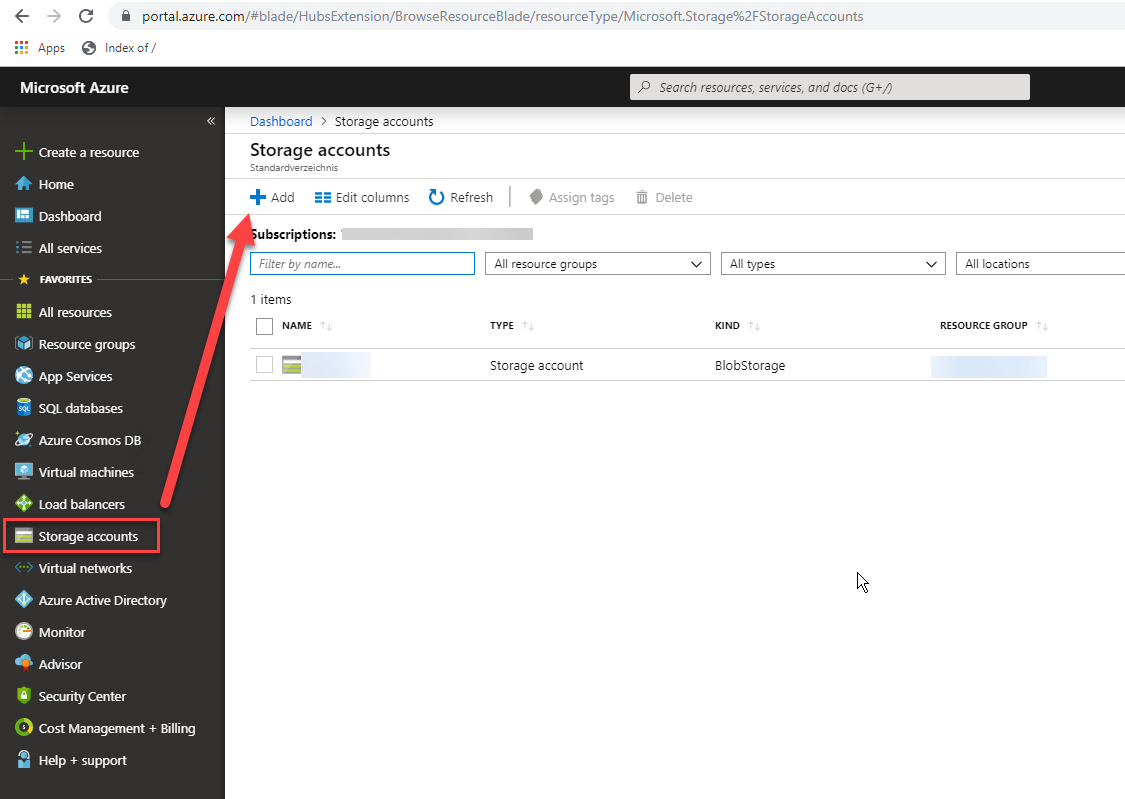Viewport: 1125px width, 799px height.
Task: Click Add to create storage account
Action: (272, 197)
